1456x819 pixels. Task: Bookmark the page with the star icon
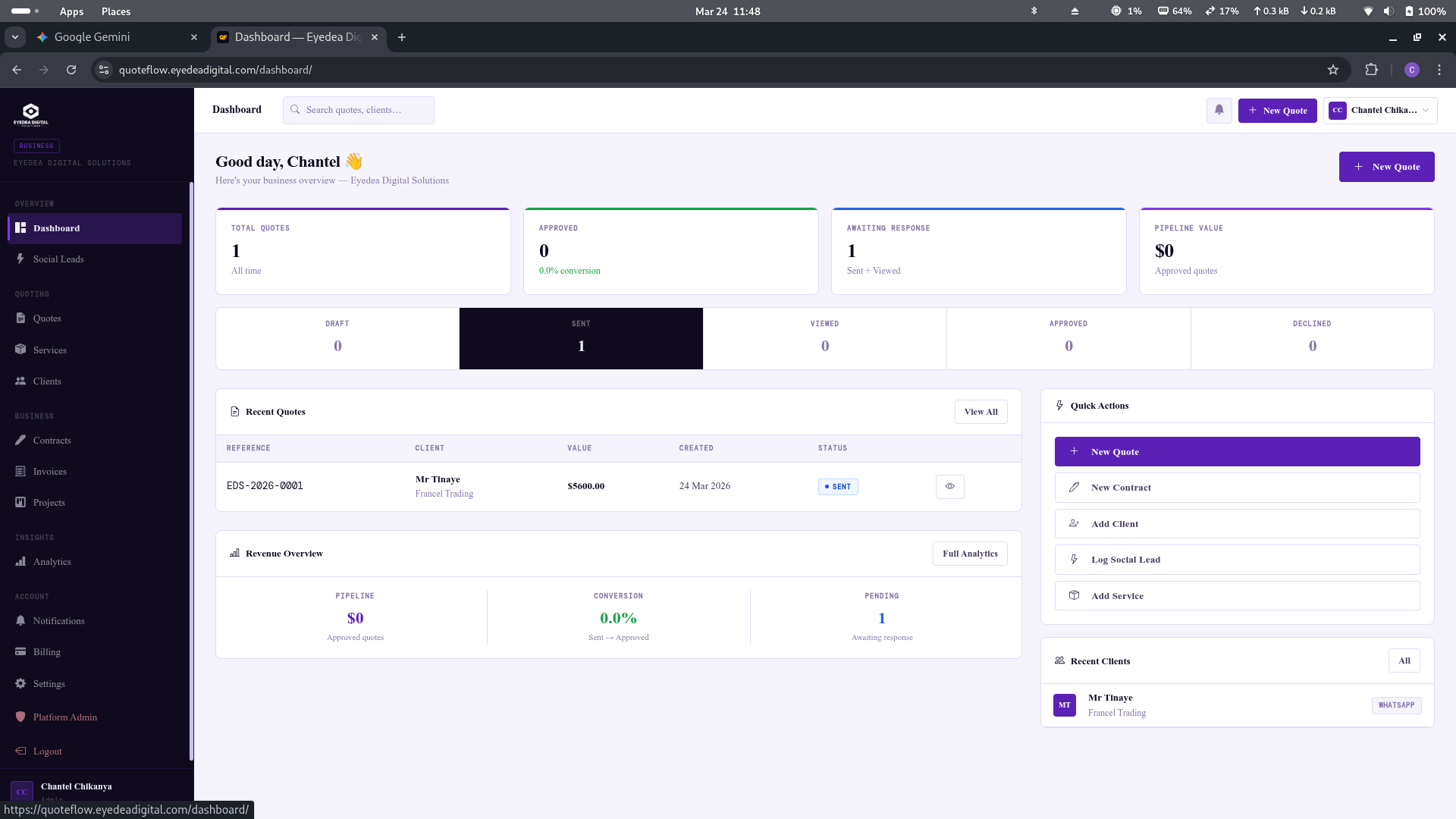click(1333, 70)
